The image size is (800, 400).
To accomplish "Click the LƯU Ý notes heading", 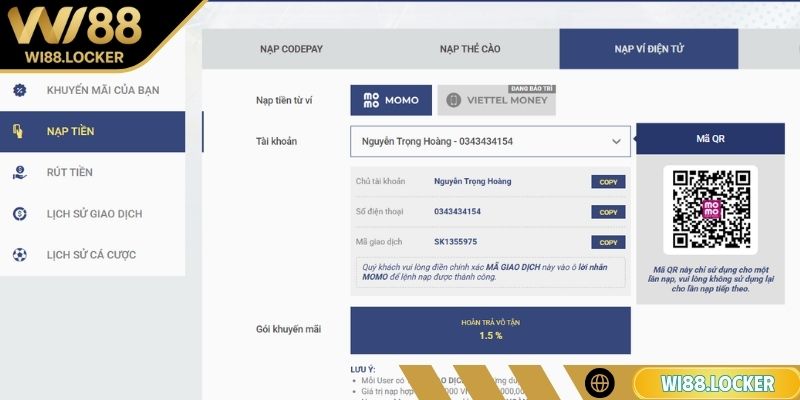I will click(x=363, y=369).
